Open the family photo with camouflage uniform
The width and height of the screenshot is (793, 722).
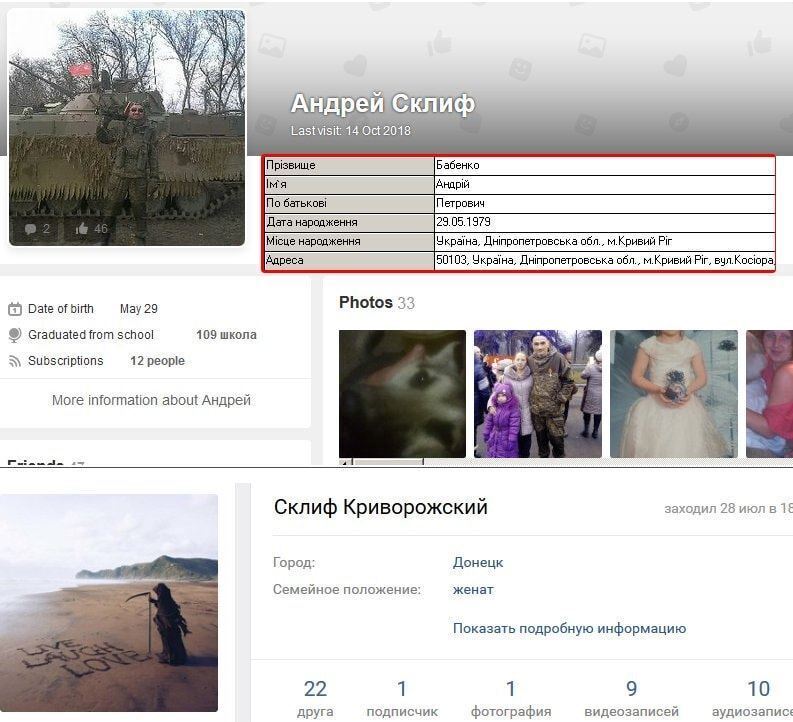tap(538, 393)
